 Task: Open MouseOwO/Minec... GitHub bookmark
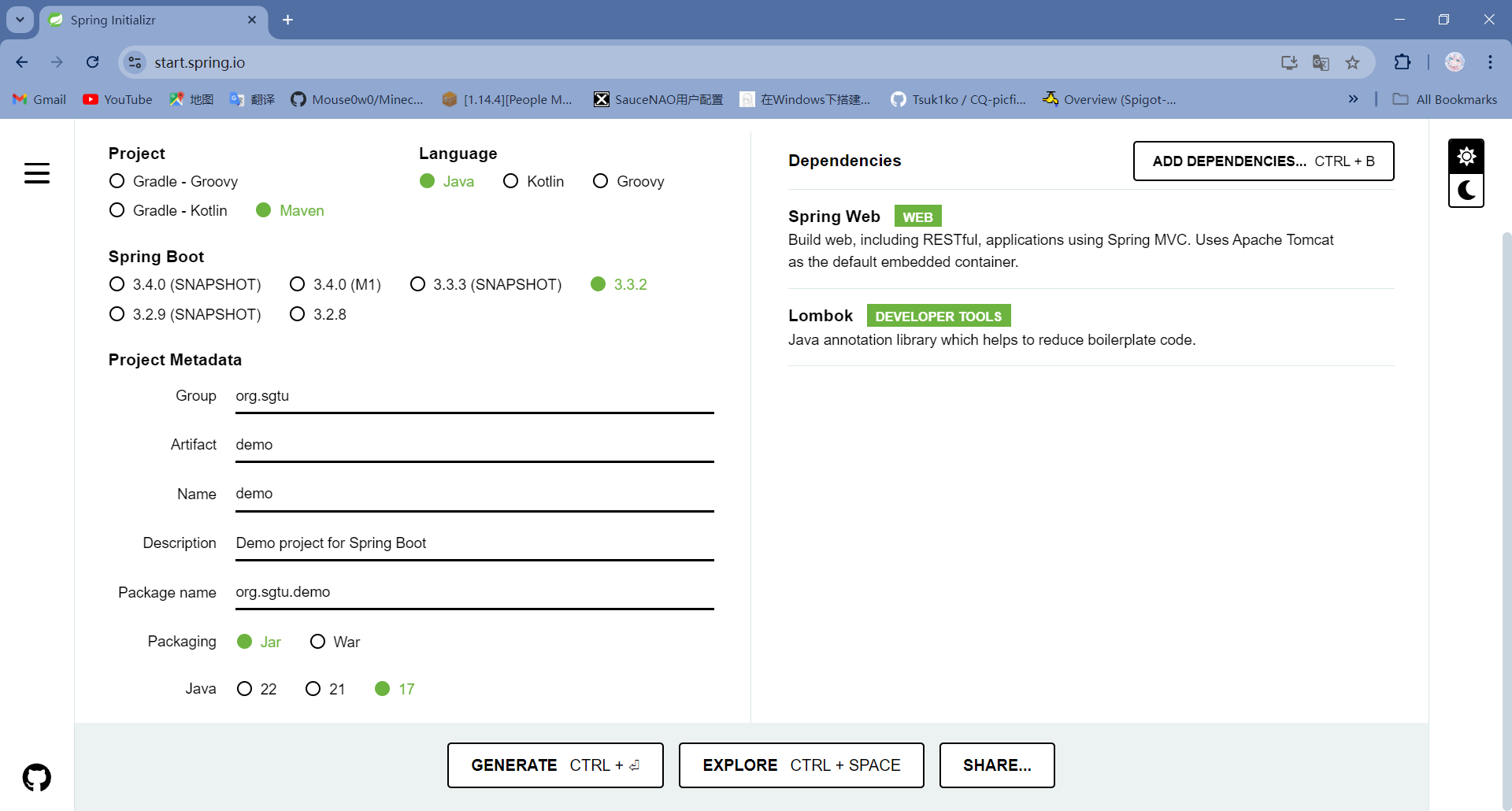click(357, 99)
